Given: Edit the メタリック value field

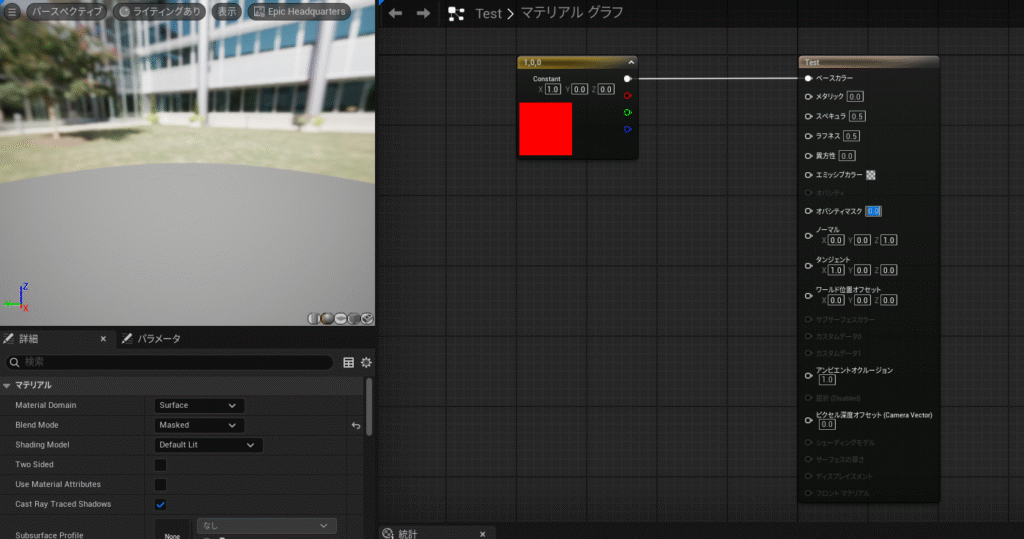Looking at the screenshot, I should coord(855,97).
